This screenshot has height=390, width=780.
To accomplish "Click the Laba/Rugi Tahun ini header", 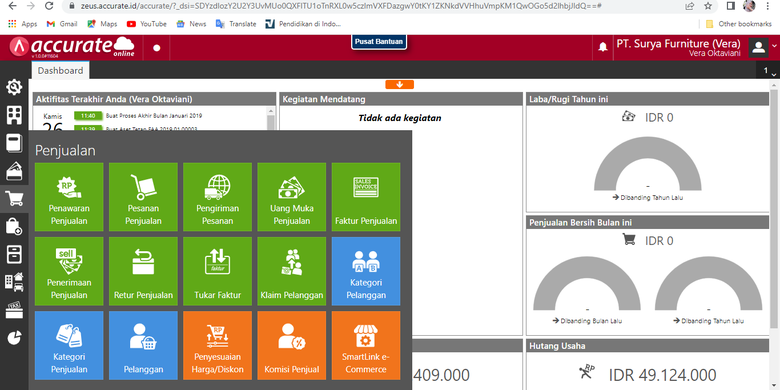I will click(648, 99).
